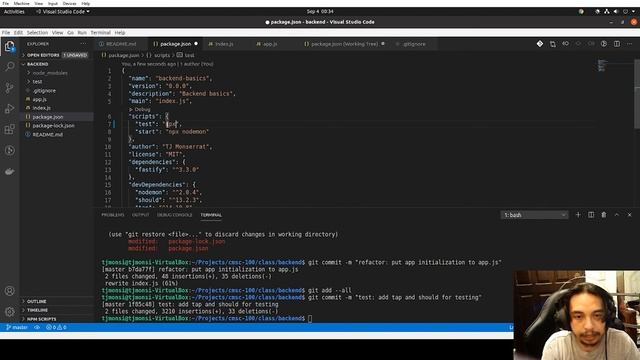Image resolution: width=640 pixels, height=360 pixels.
Task: Open the Explorer view in activity bar
Action: (9, 47)
